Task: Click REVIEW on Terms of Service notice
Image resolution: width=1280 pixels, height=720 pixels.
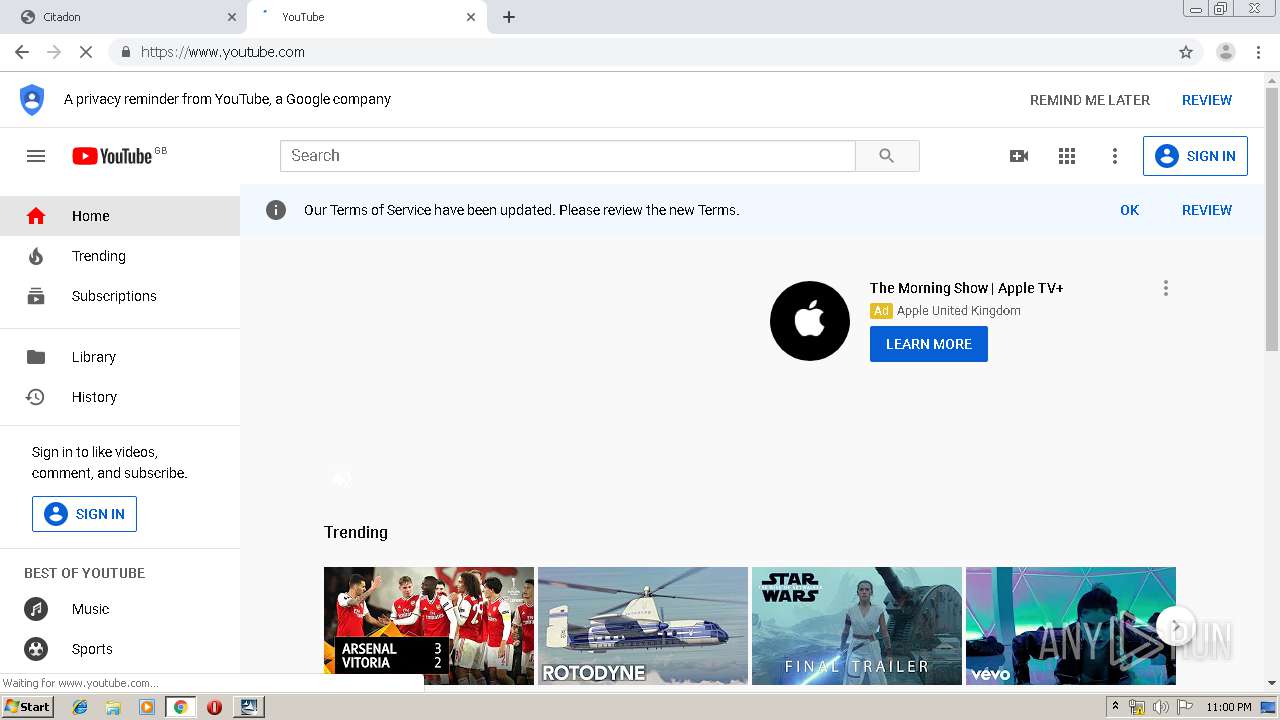Action: 1207,210
